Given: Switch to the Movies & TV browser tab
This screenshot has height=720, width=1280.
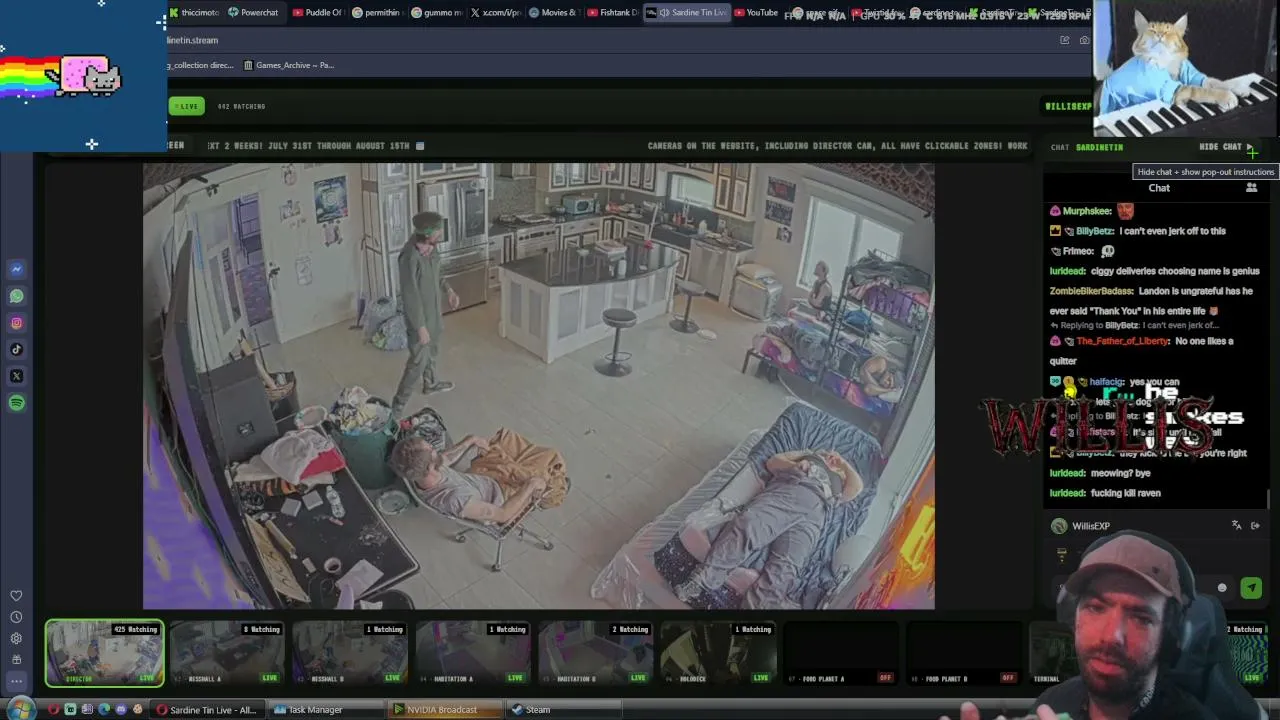Looking at the screenshot, I should [x=554, y=13].
